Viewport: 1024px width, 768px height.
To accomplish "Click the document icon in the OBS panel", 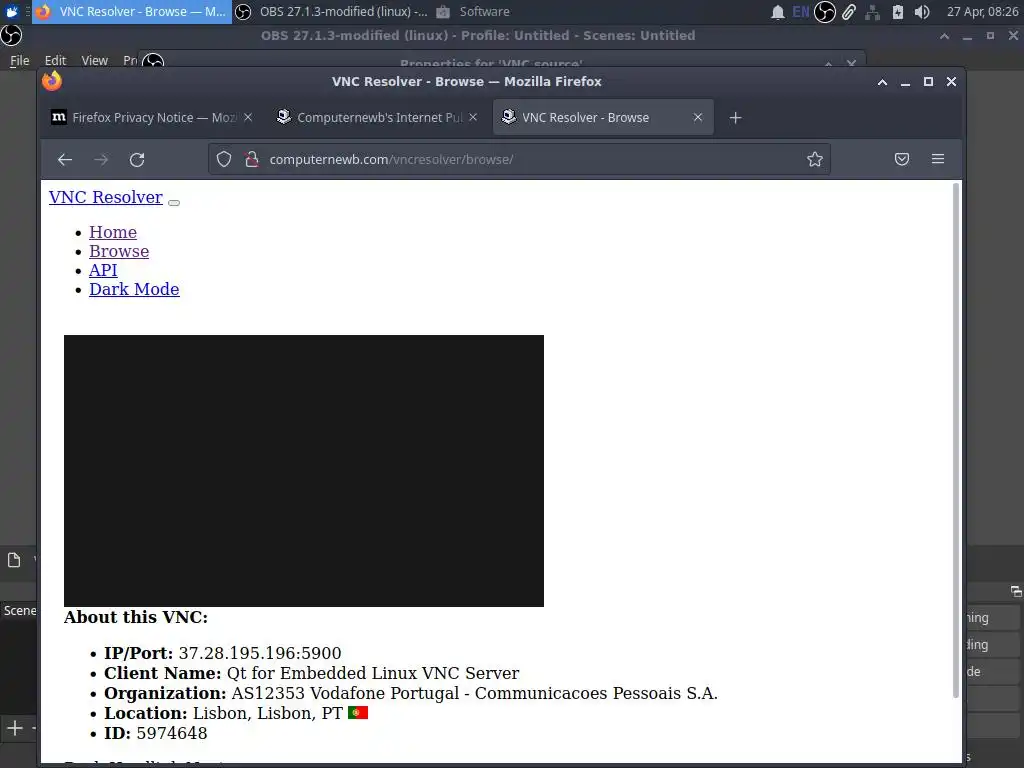I will (14, 560).
